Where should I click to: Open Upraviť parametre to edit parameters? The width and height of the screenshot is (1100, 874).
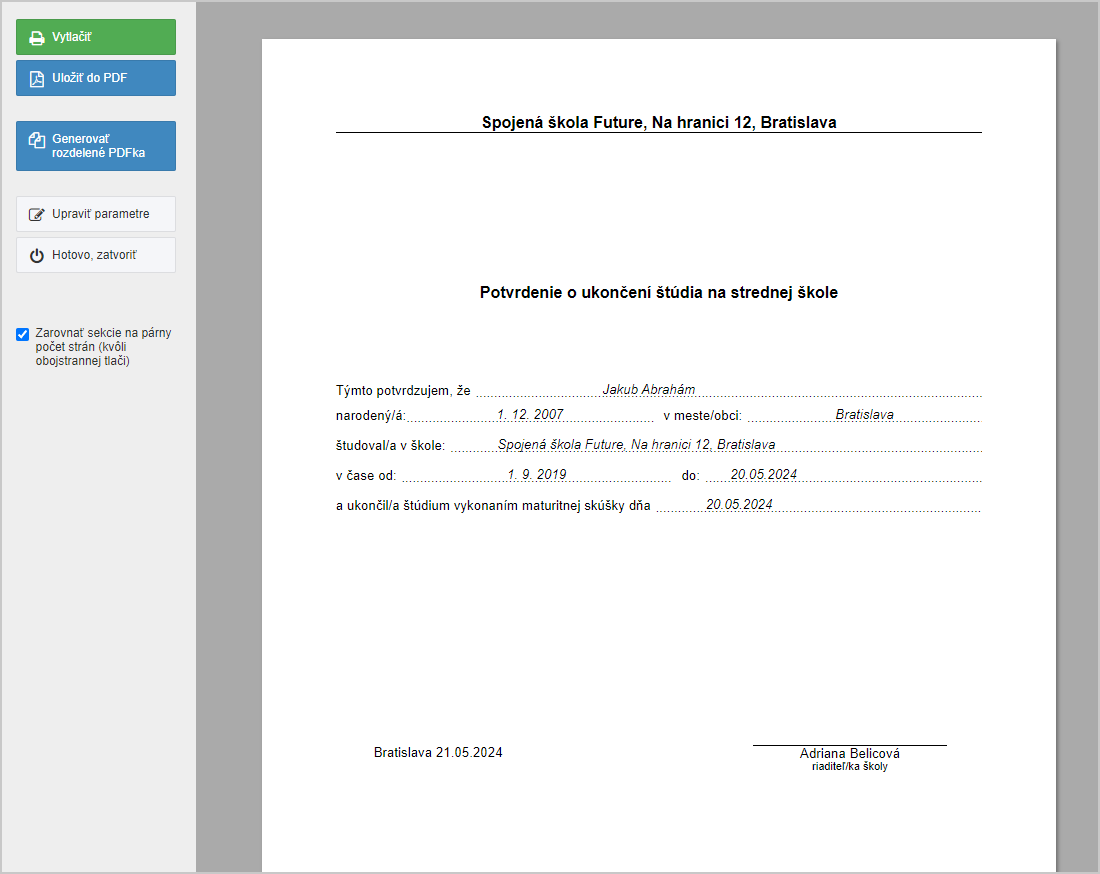[96, 214]
